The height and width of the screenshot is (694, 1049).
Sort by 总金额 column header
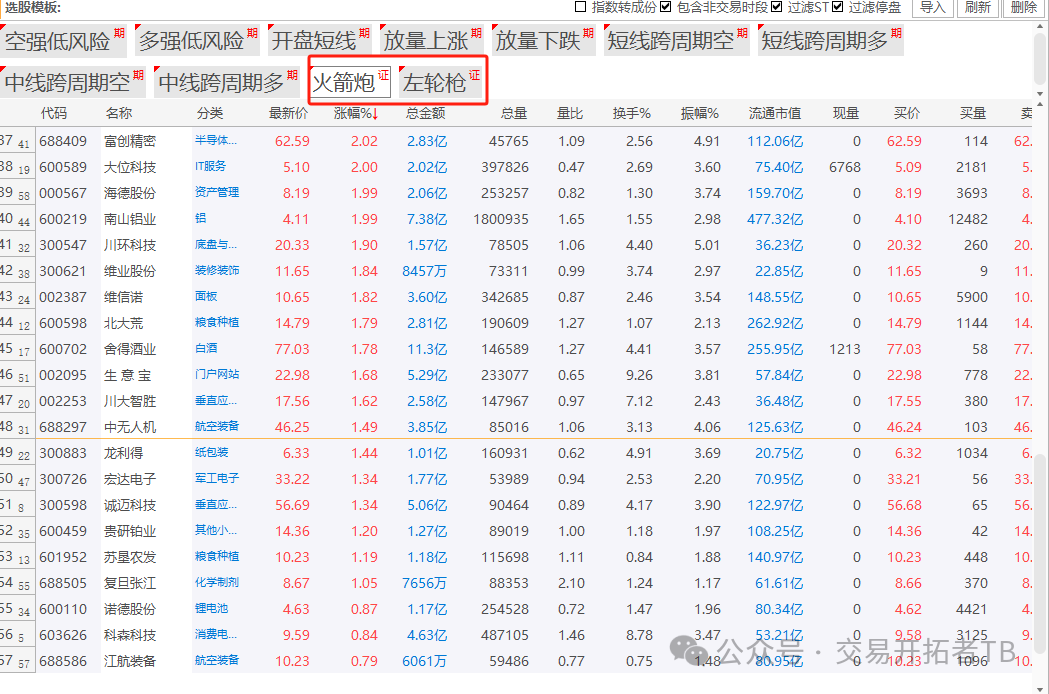425,113
